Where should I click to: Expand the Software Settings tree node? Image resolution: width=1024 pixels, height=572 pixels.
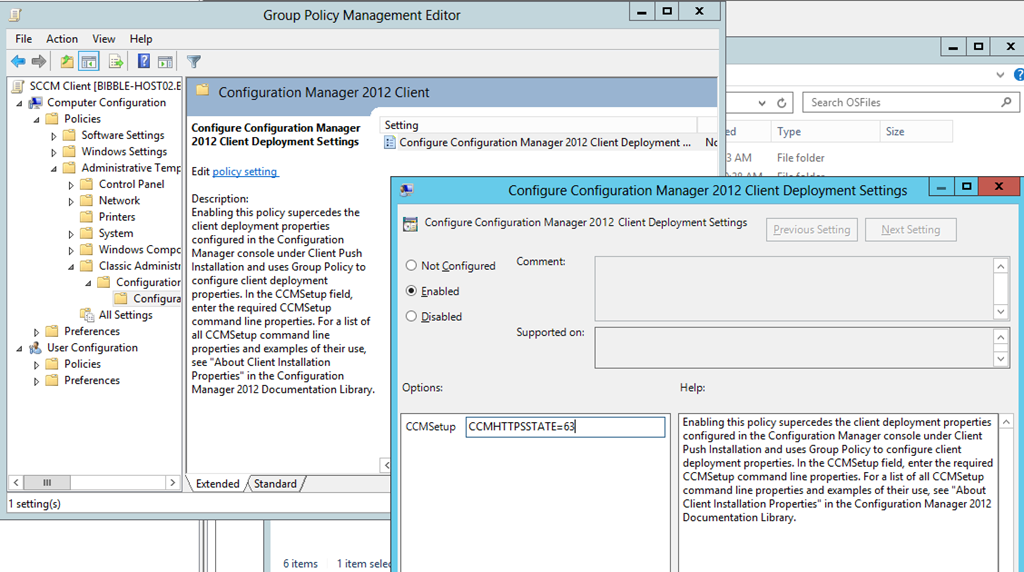click(54, 135)
